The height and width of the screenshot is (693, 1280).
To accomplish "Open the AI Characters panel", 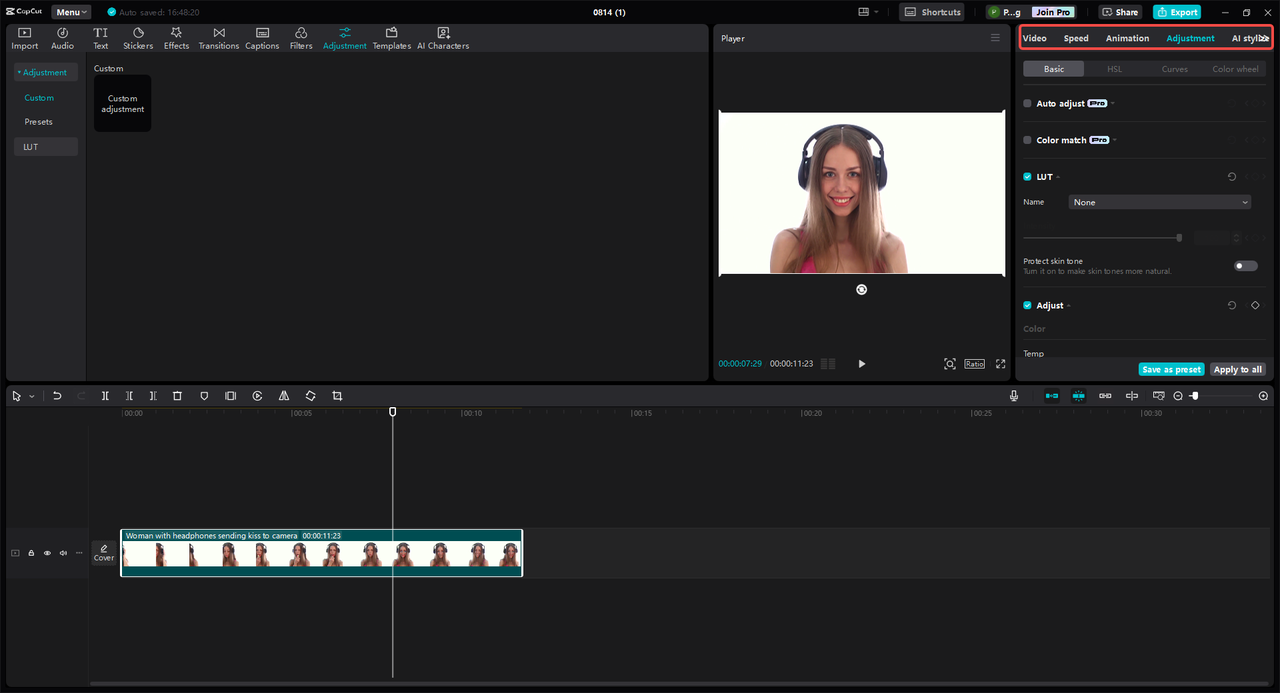I will [x=443, y=38].
